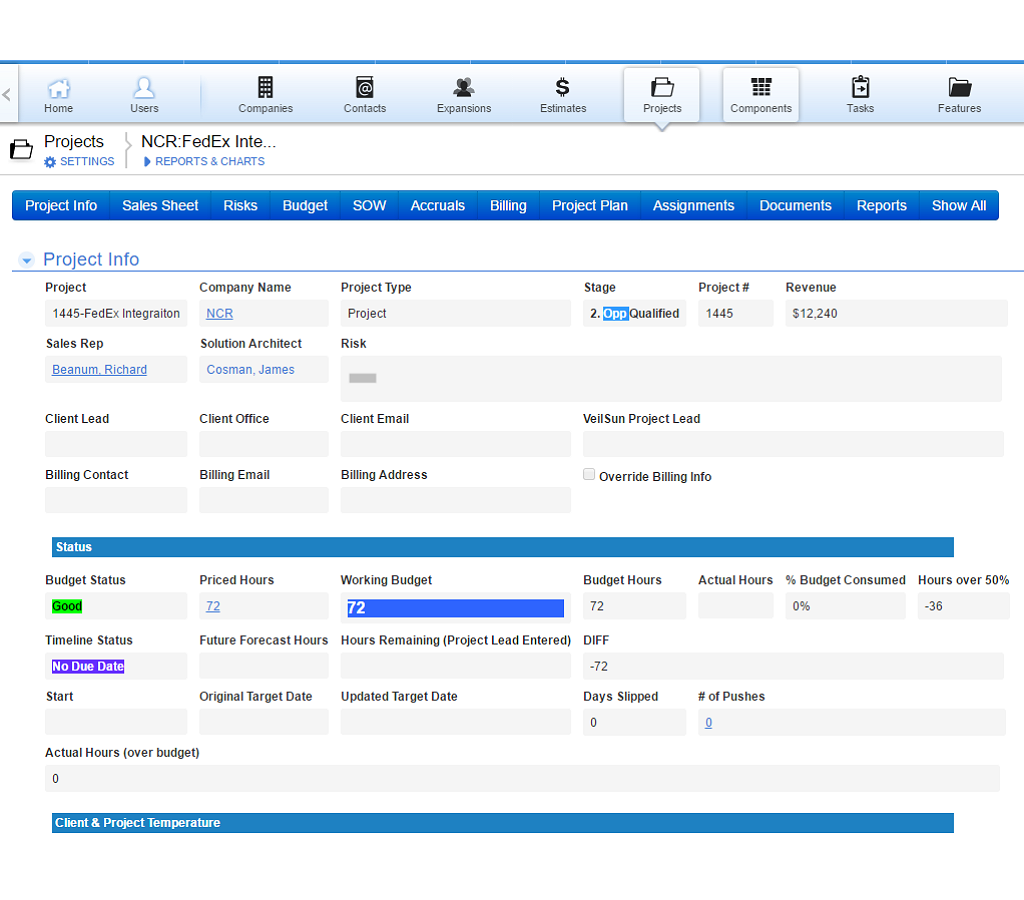Click the Billing Email field

coord(264,500)
